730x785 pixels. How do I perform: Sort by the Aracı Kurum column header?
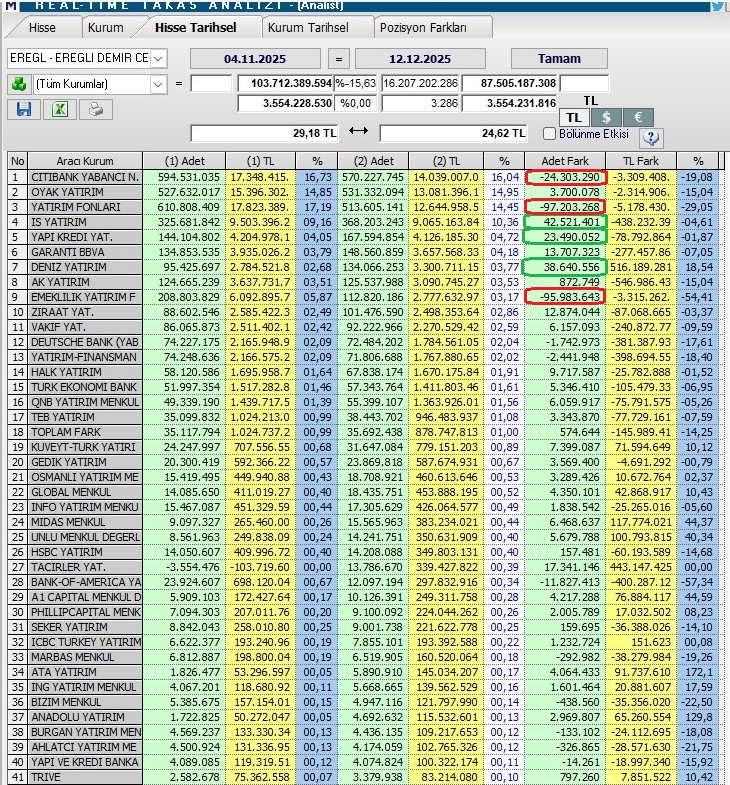(x=83, y=160)
